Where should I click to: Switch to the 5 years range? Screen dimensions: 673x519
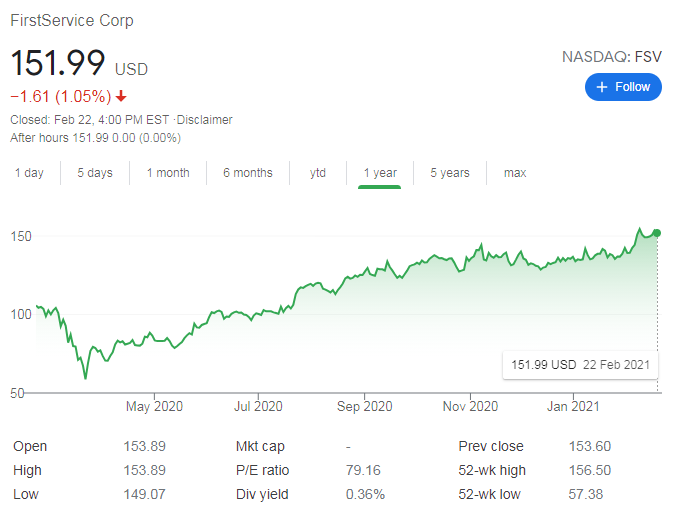(x=450, y=173)
